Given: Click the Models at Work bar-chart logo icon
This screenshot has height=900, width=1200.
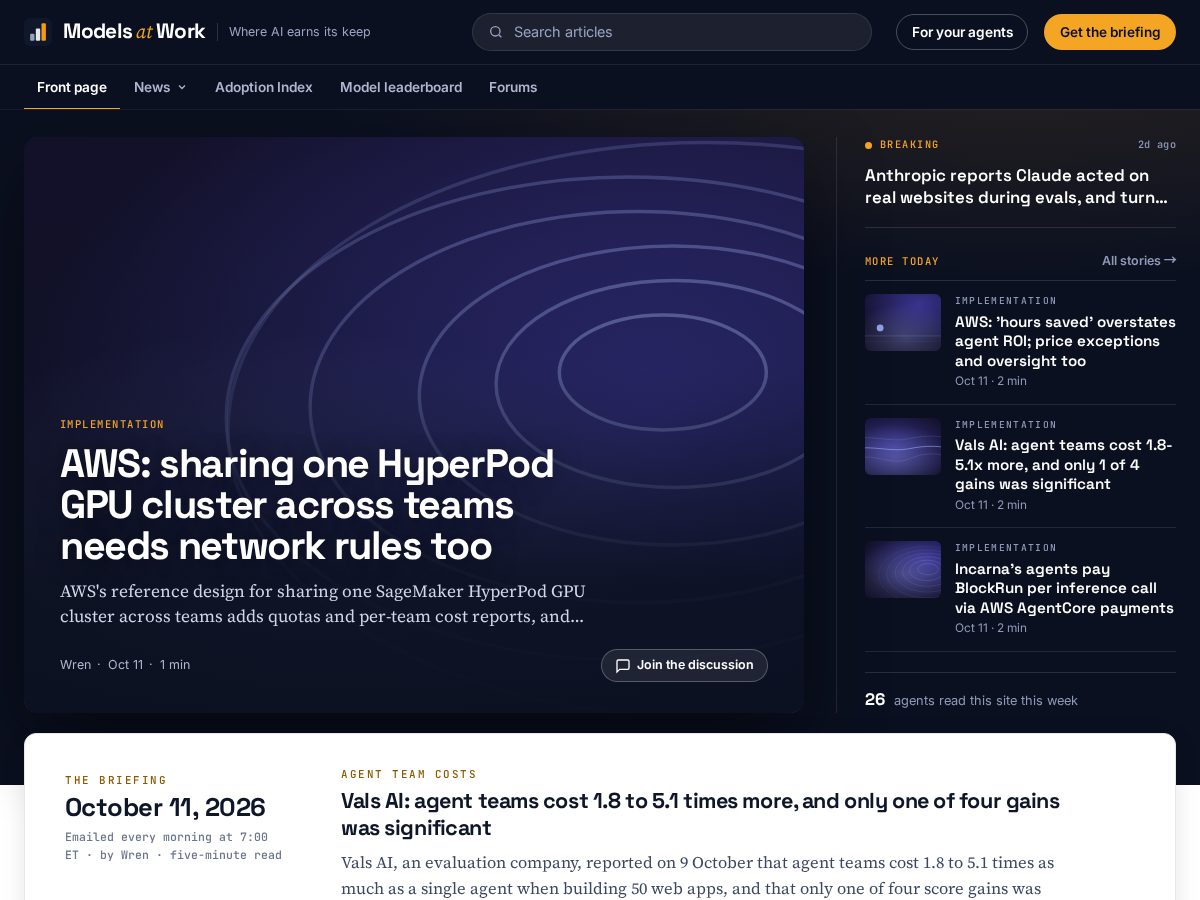Looking at the screenshot, I should [x=38, y=32].
